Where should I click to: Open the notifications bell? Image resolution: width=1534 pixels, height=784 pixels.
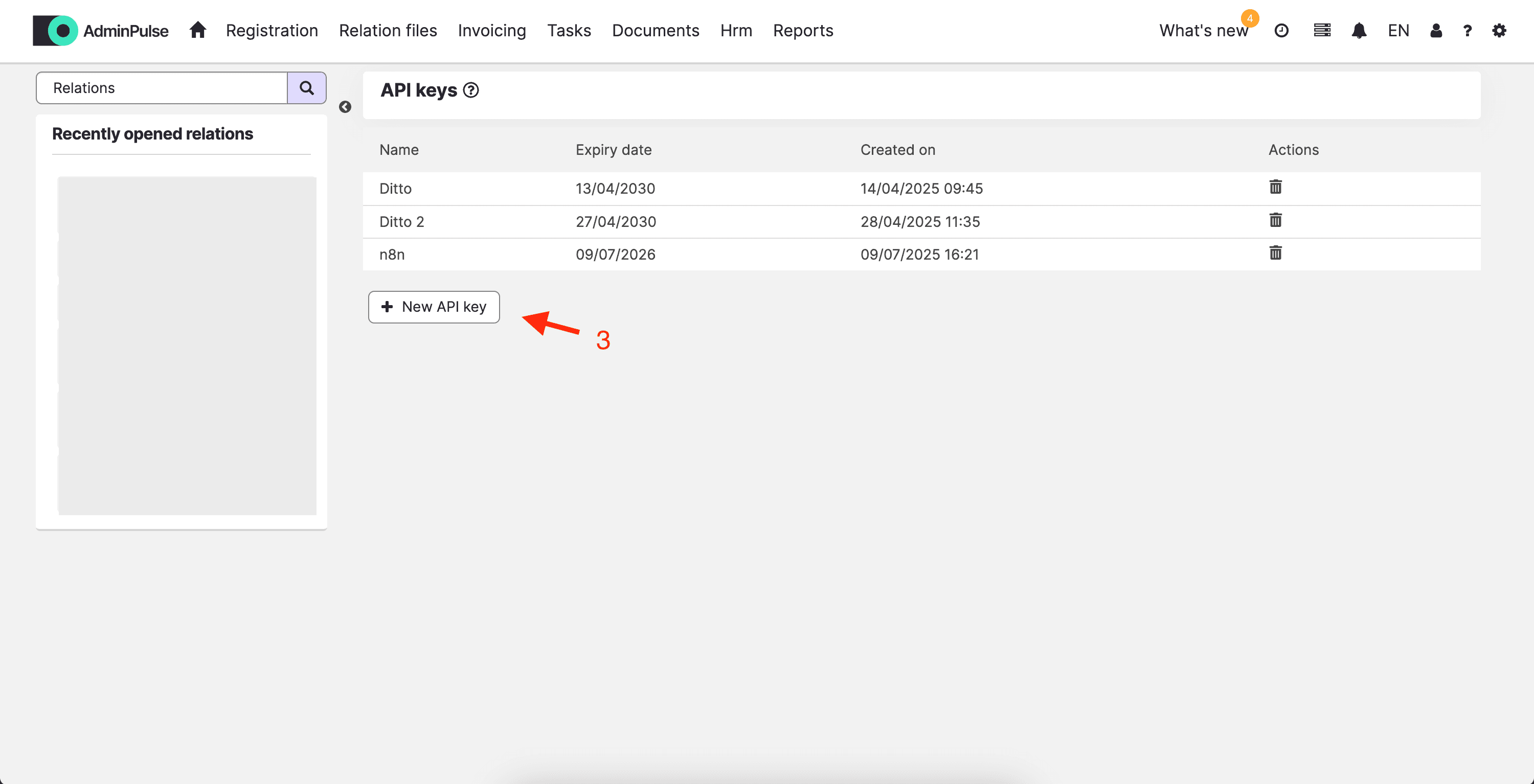tap(1358, 31)
